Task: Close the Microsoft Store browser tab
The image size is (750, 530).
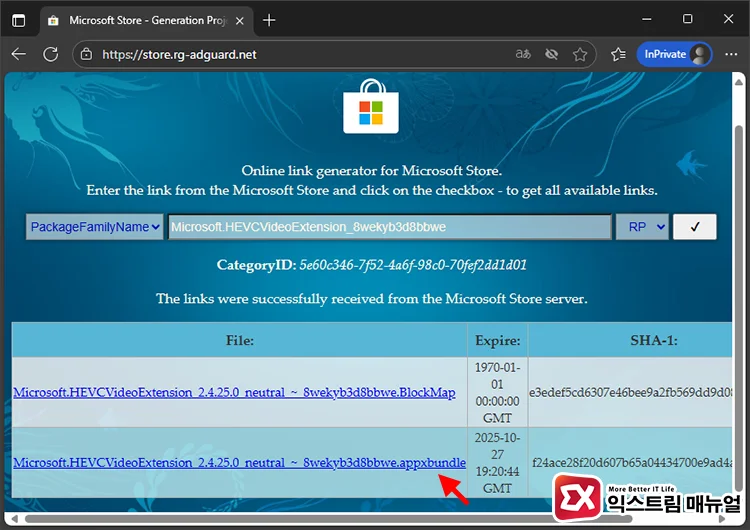Action: click(x=236, y=20)
